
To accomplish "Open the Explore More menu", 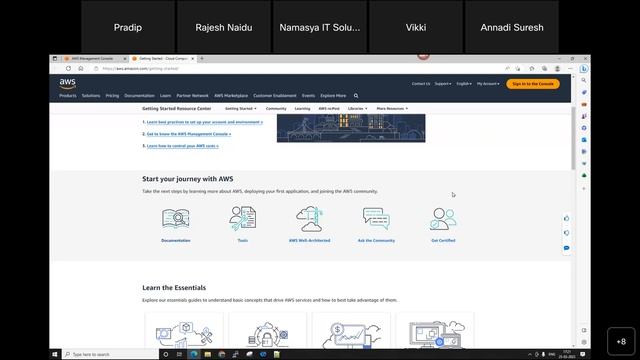I will 333,96.
